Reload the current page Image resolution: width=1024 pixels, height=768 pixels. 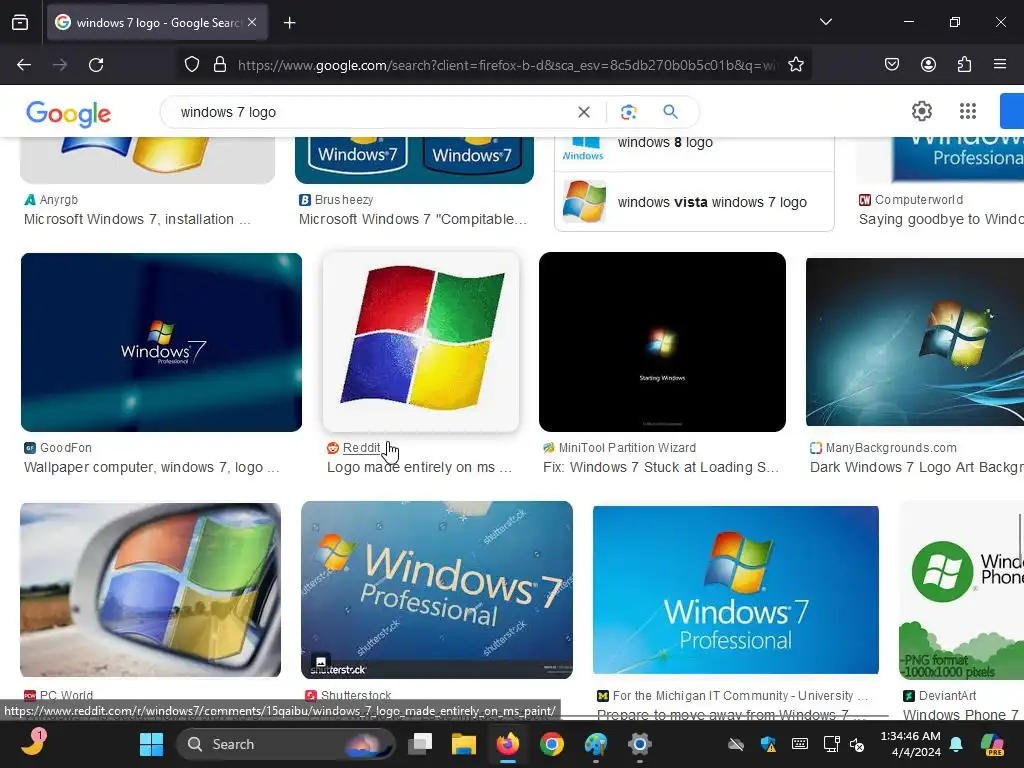click(x=96, y=65)
